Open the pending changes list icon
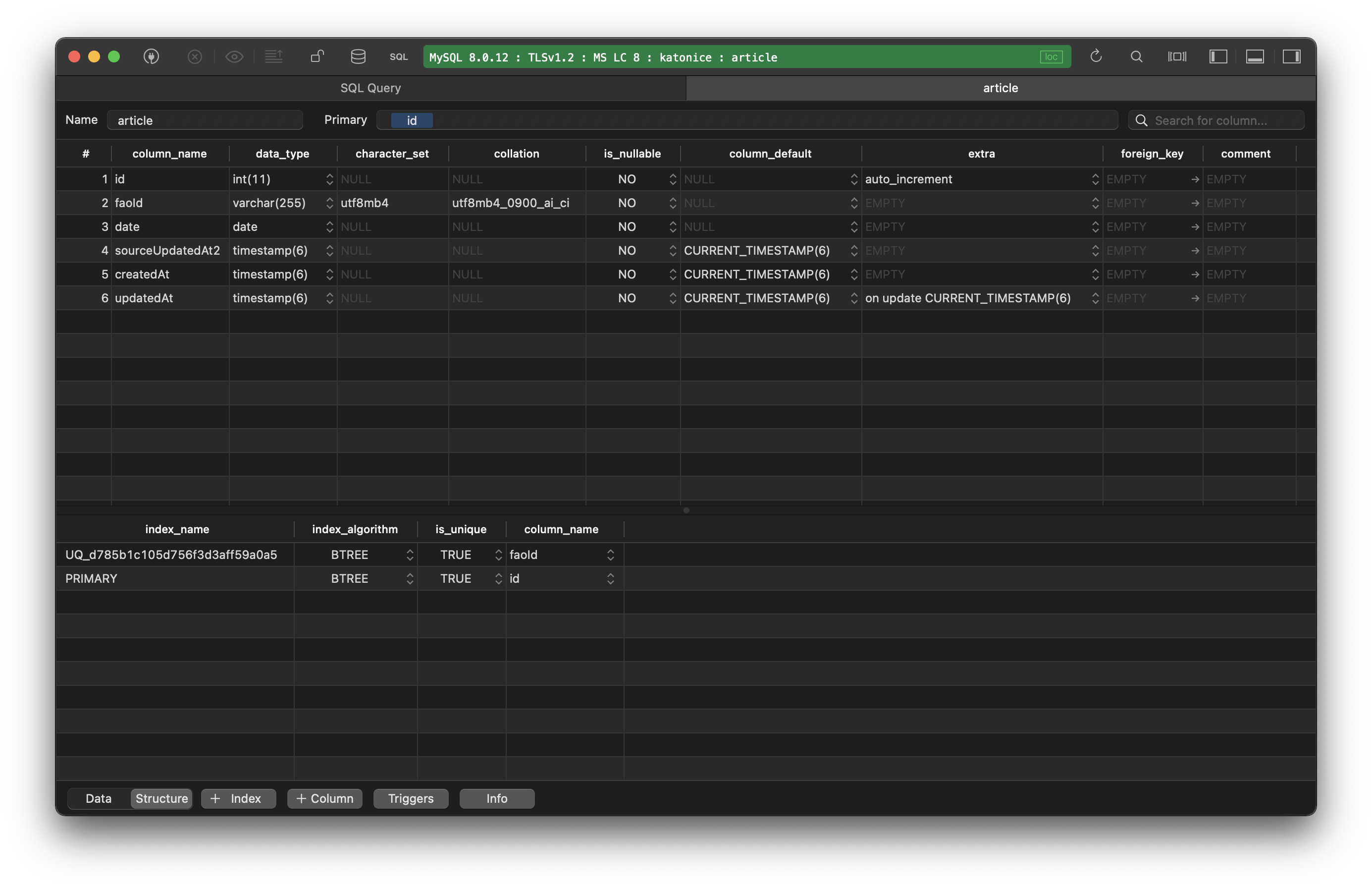1372x889 pixels. (274, 56)
